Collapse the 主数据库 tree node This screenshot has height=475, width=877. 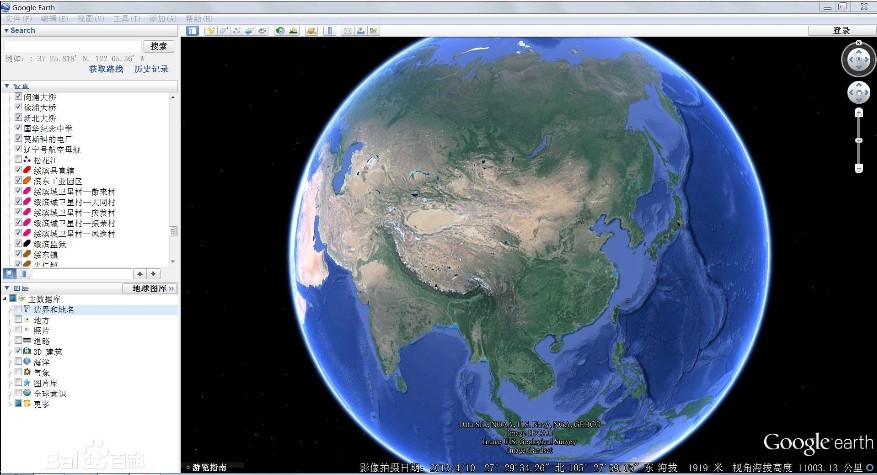(x=5, y=299)
